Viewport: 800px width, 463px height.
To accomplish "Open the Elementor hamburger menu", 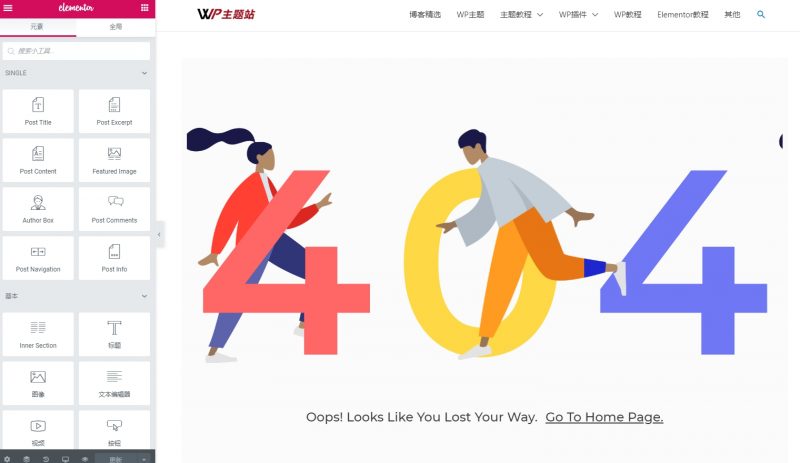I will [x=8, y=8].
